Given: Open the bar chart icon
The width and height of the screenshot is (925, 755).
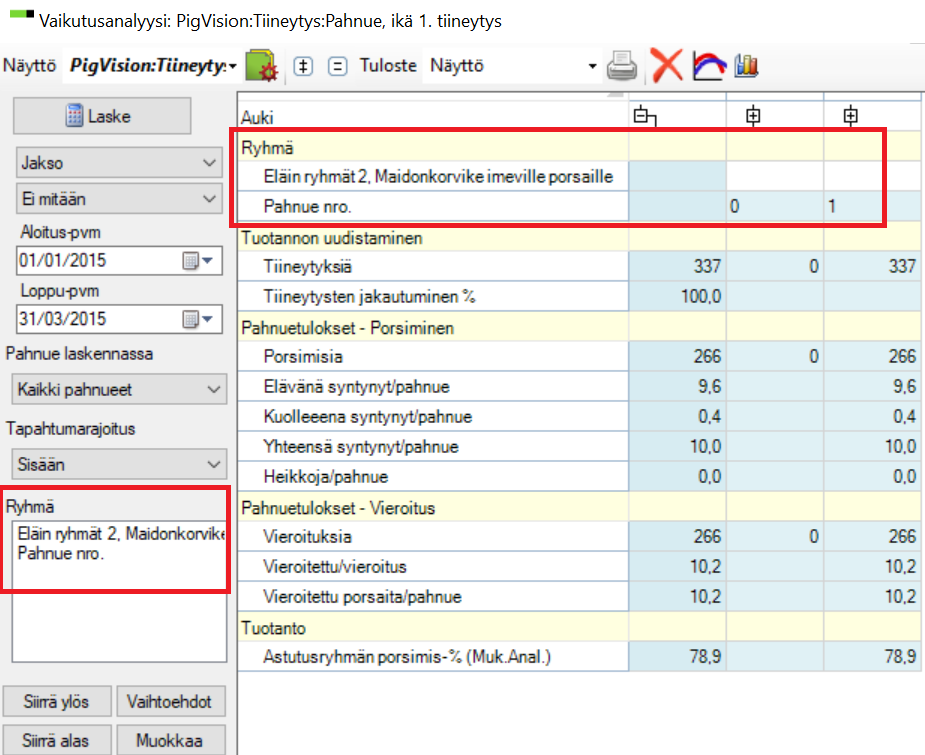Looking at the screenshot, I should [746, 65].
